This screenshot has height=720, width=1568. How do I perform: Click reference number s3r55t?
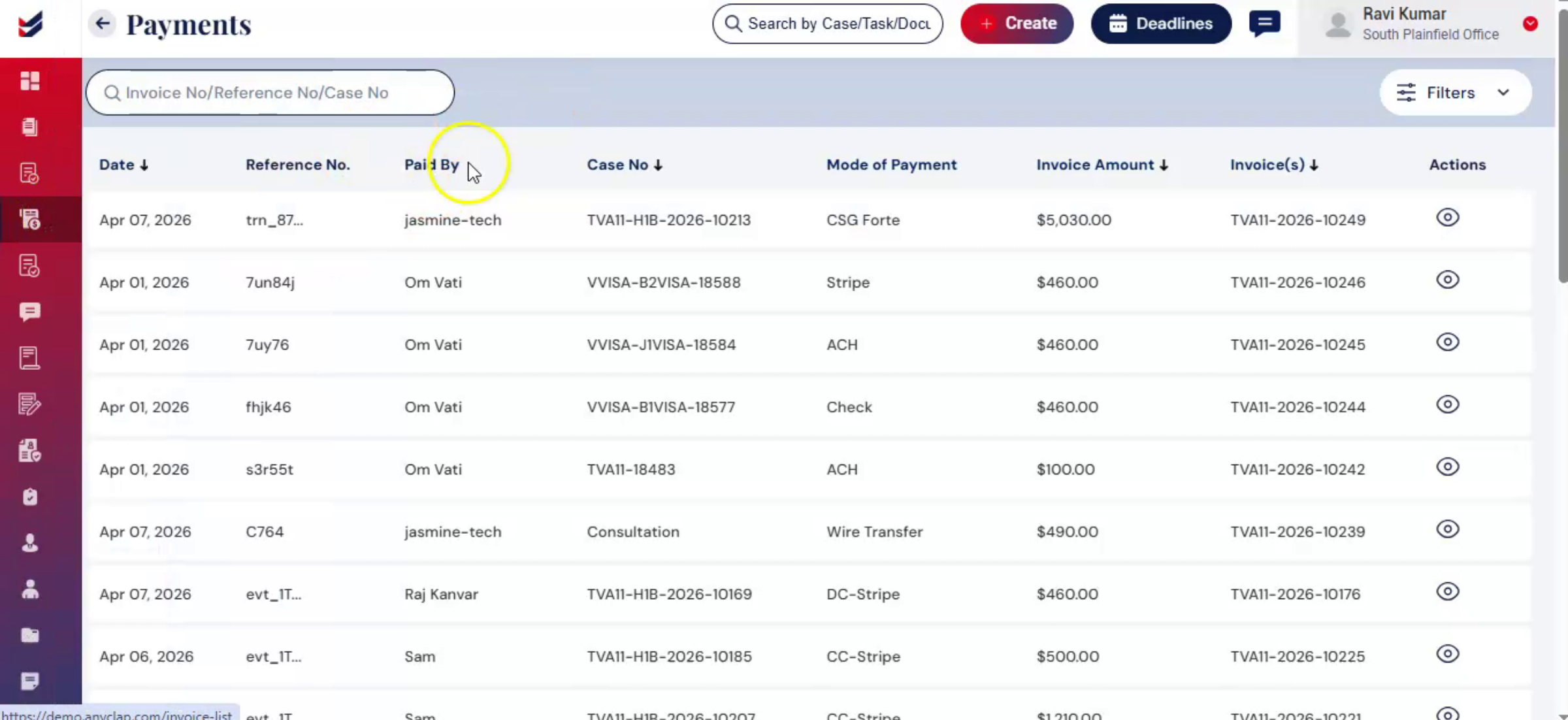pos(269,469)
